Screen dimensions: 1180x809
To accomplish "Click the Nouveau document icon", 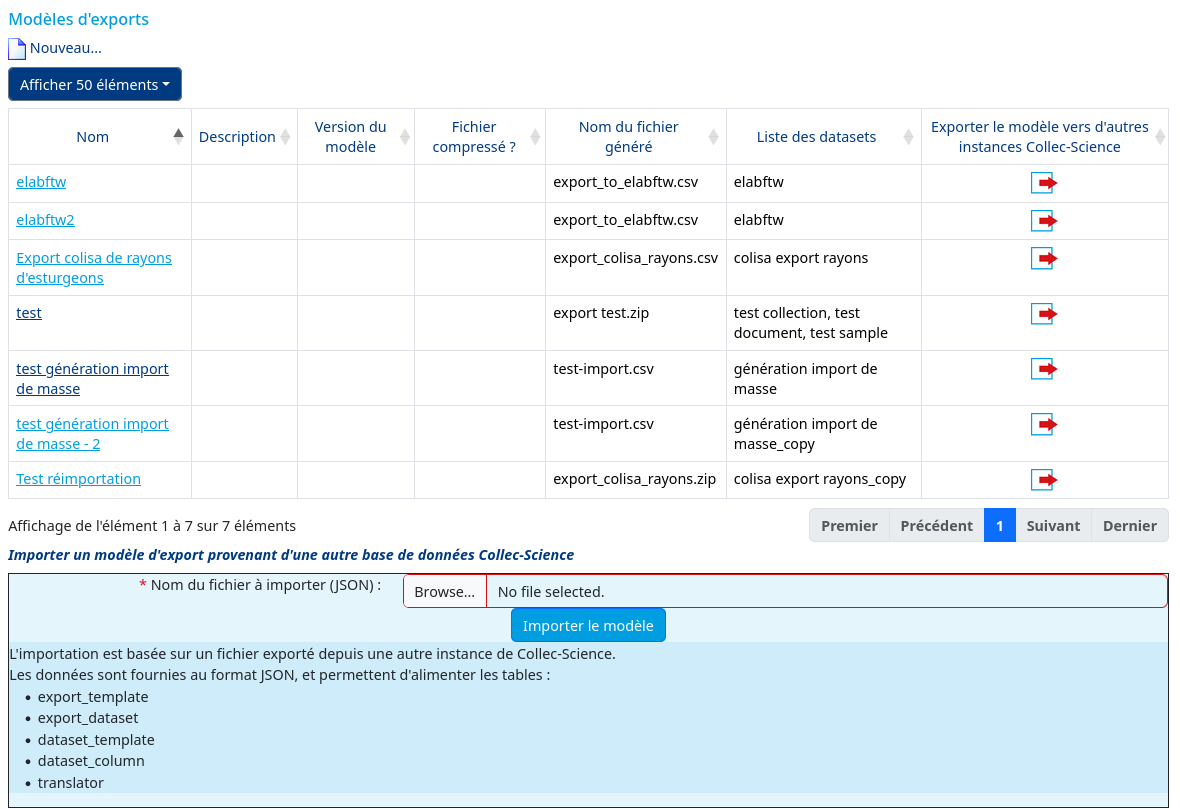I will point(17,49).
